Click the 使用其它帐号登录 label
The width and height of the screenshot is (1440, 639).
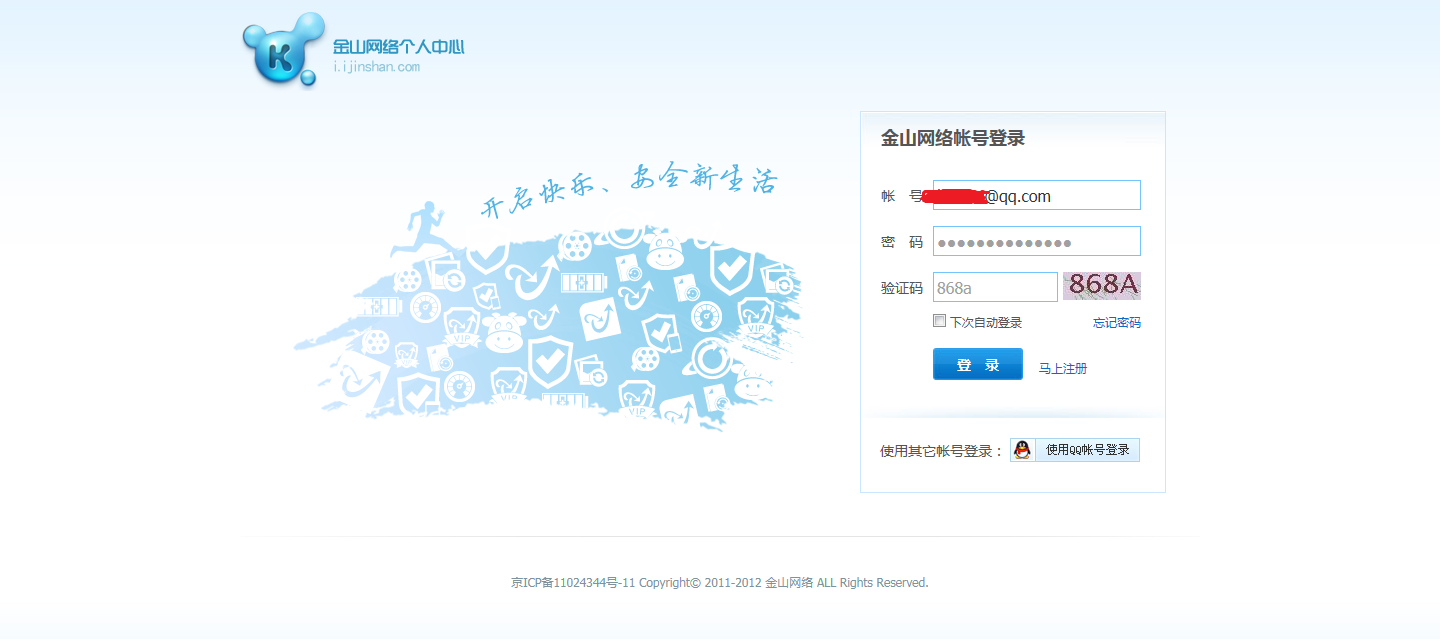[x=941, y=451]
